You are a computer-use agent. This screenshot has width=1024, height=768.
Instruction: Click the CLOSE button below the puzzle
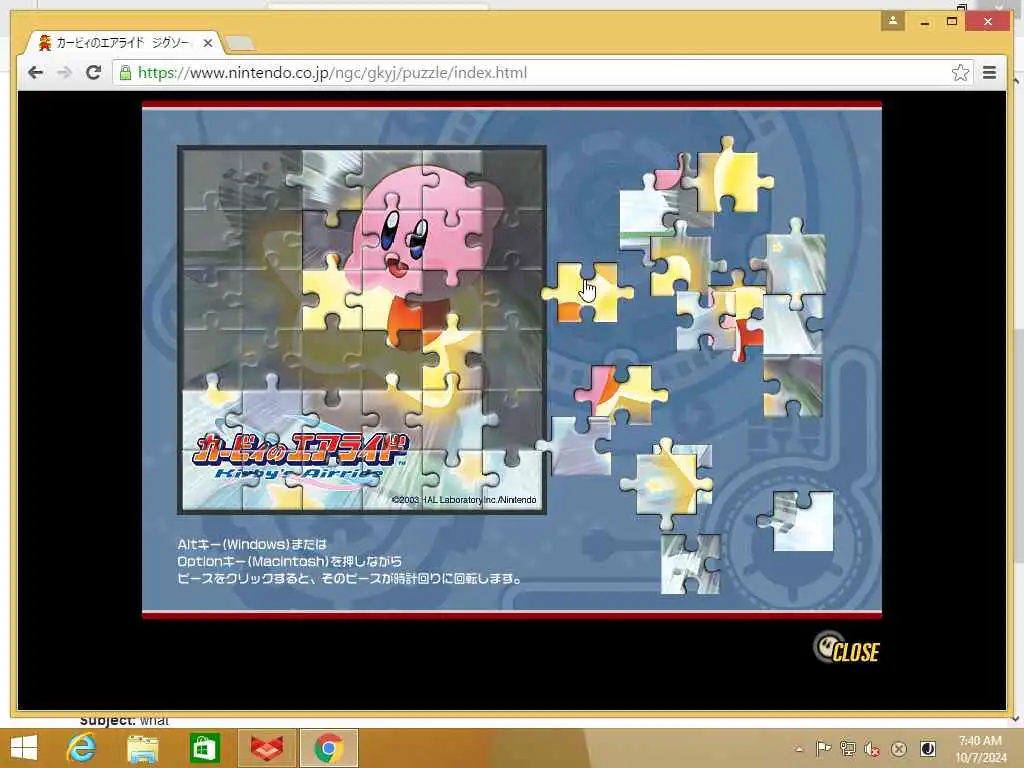[847, 648]
